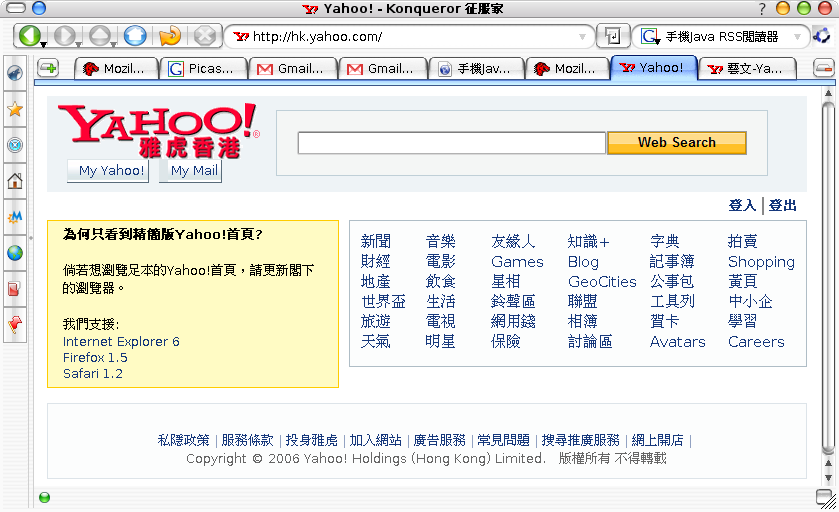Open the Shopping link

[761, 262]
